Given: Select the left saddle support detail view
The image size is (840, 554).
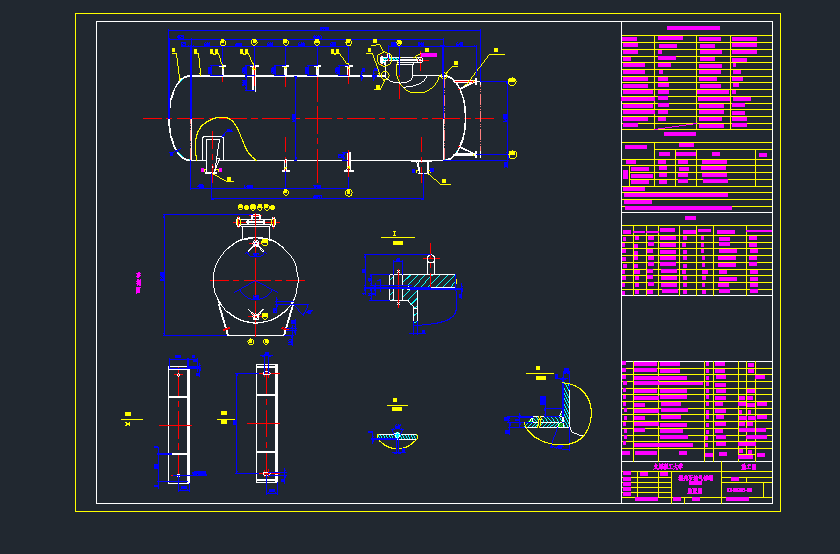Looking at the screenshot, I should pos(179,424).
